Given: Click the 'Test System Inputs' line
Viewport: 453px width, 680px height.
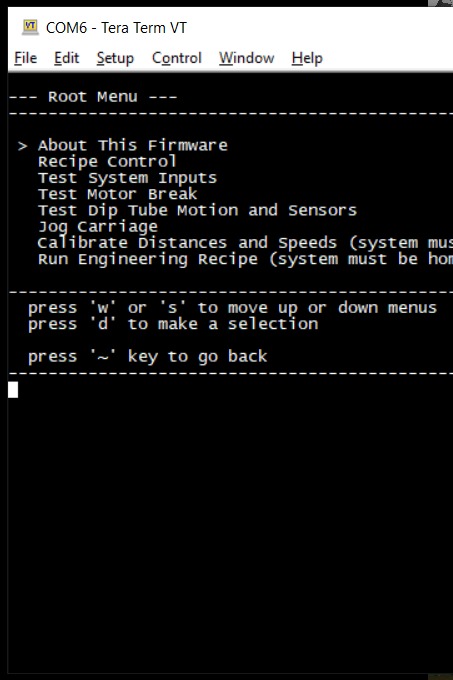Looking at the screenshot, I should [127, 178].
